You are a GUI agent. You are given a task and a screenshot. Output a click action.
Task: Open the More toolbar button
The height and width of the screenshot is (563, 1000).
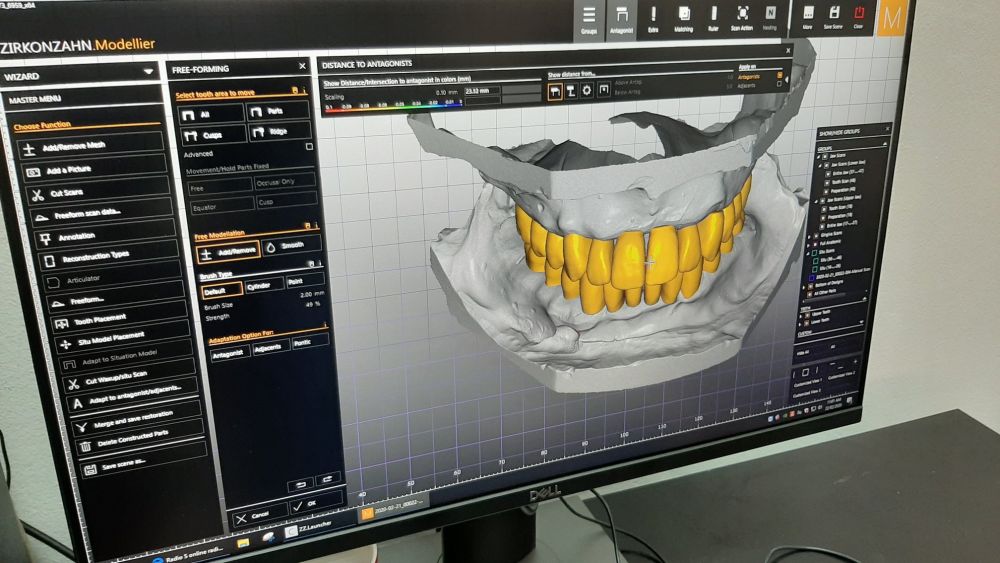tap(807, 17)
